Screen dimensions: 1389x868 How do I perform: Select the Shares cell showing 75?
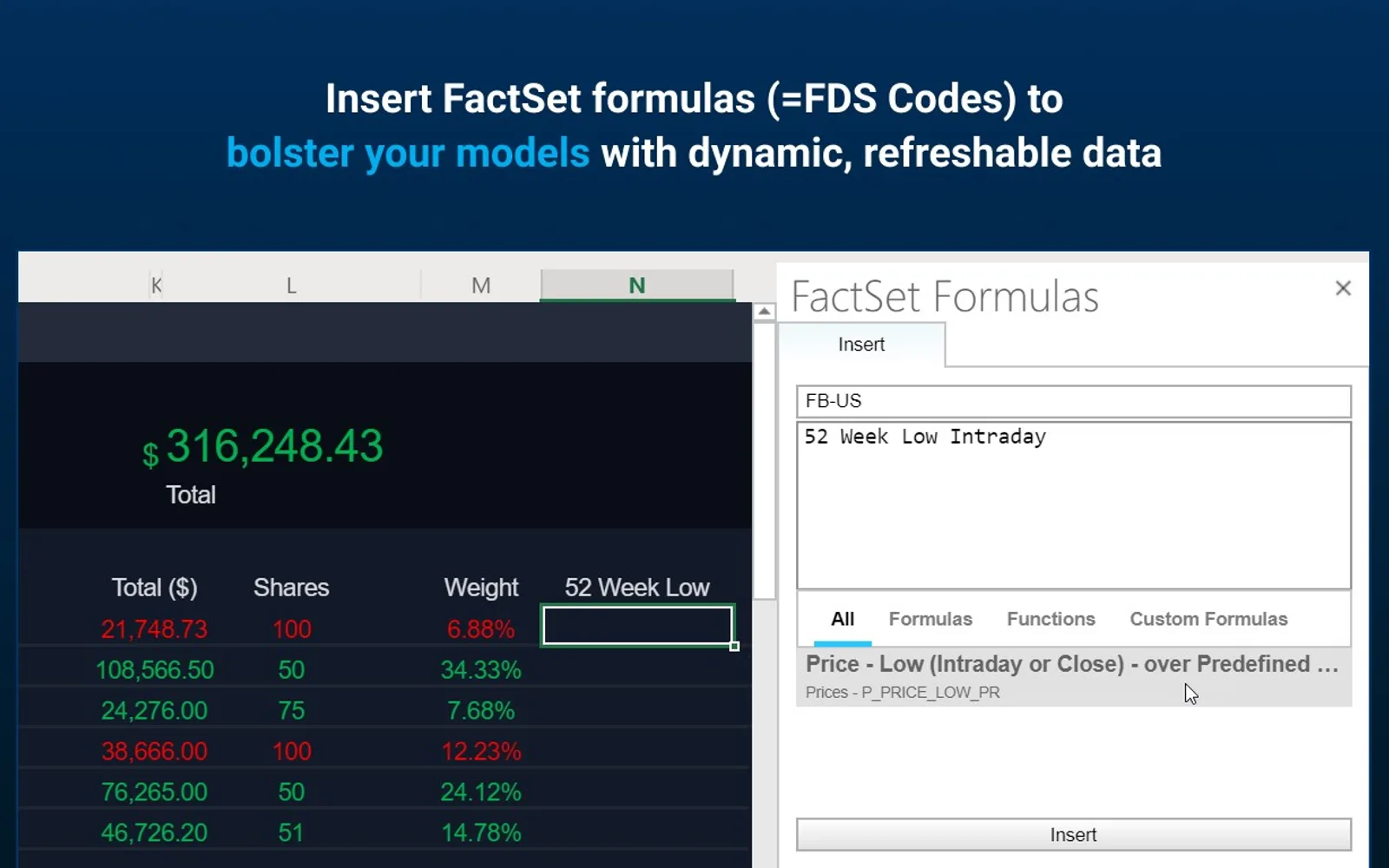tap(292, 711)
